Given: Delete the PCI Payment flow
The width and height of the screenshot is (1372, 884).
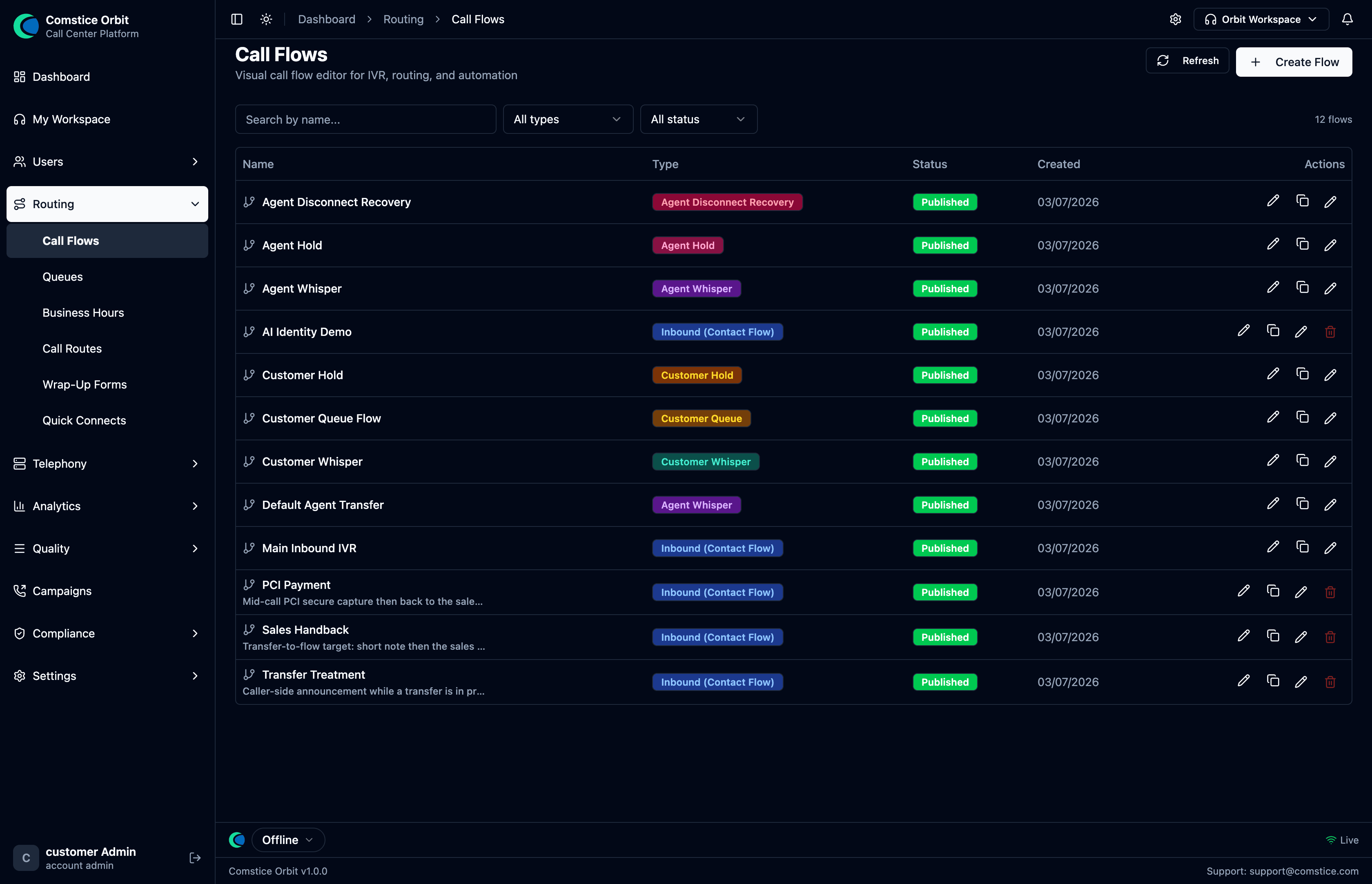Looking at the screenshot, I should click(x=1330, y=593).
